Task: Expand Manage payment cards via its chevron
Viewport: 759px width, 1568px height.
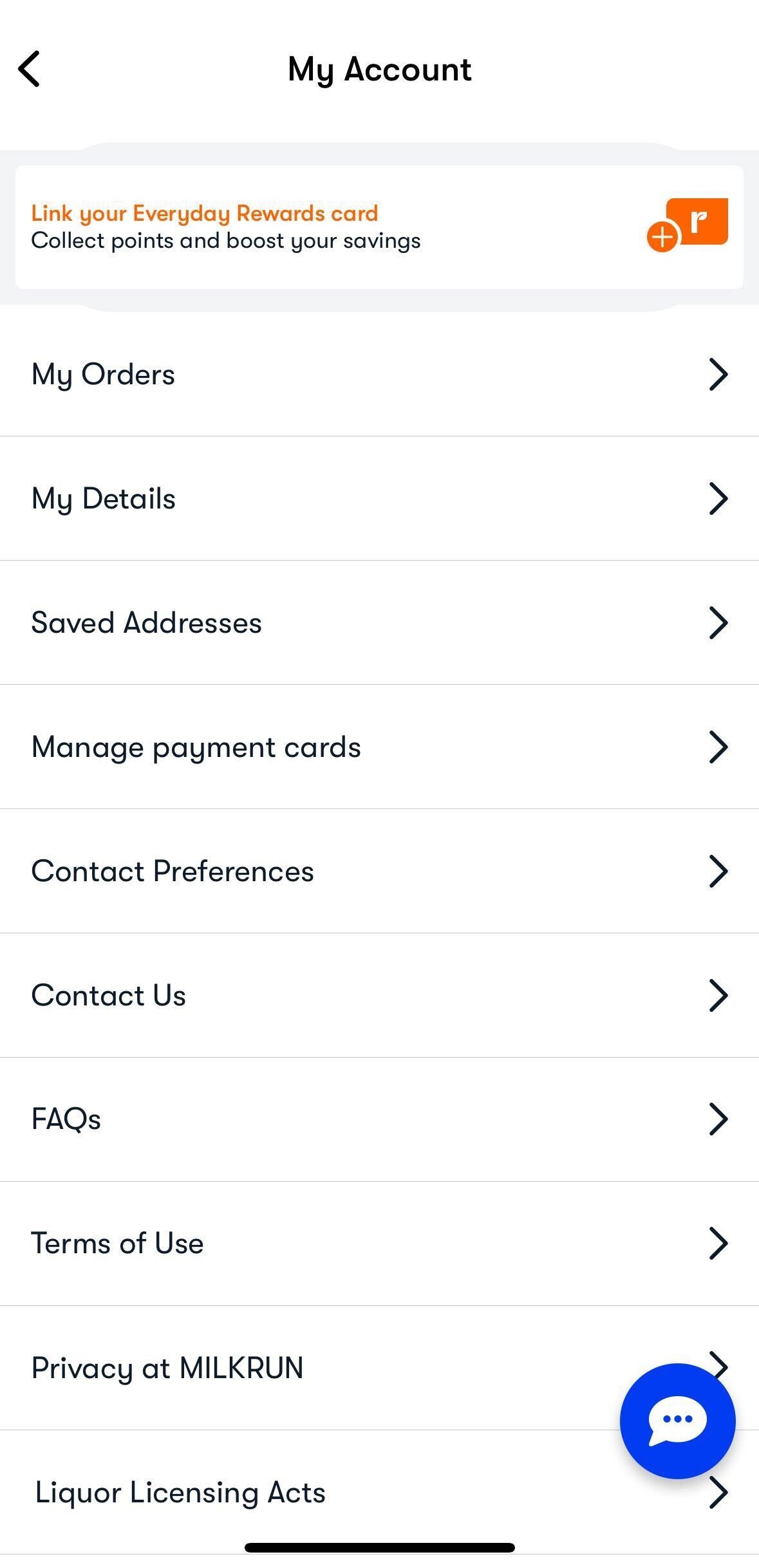Action: click(718, 747)
